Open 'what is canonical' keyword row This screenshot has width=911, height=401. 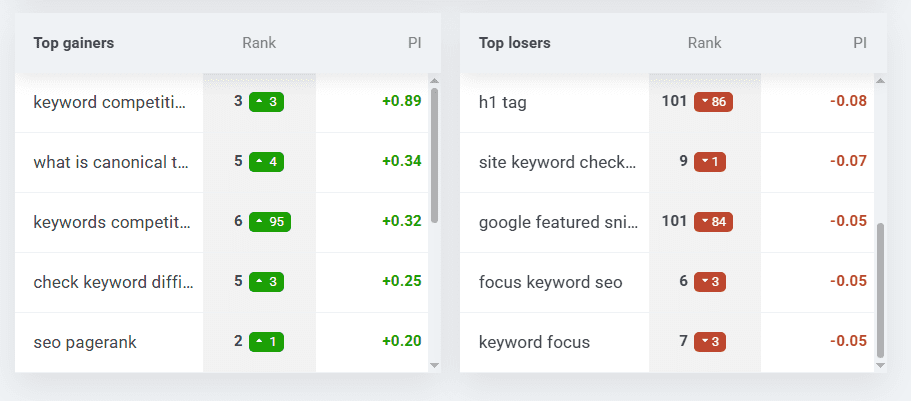coord(110,162)
